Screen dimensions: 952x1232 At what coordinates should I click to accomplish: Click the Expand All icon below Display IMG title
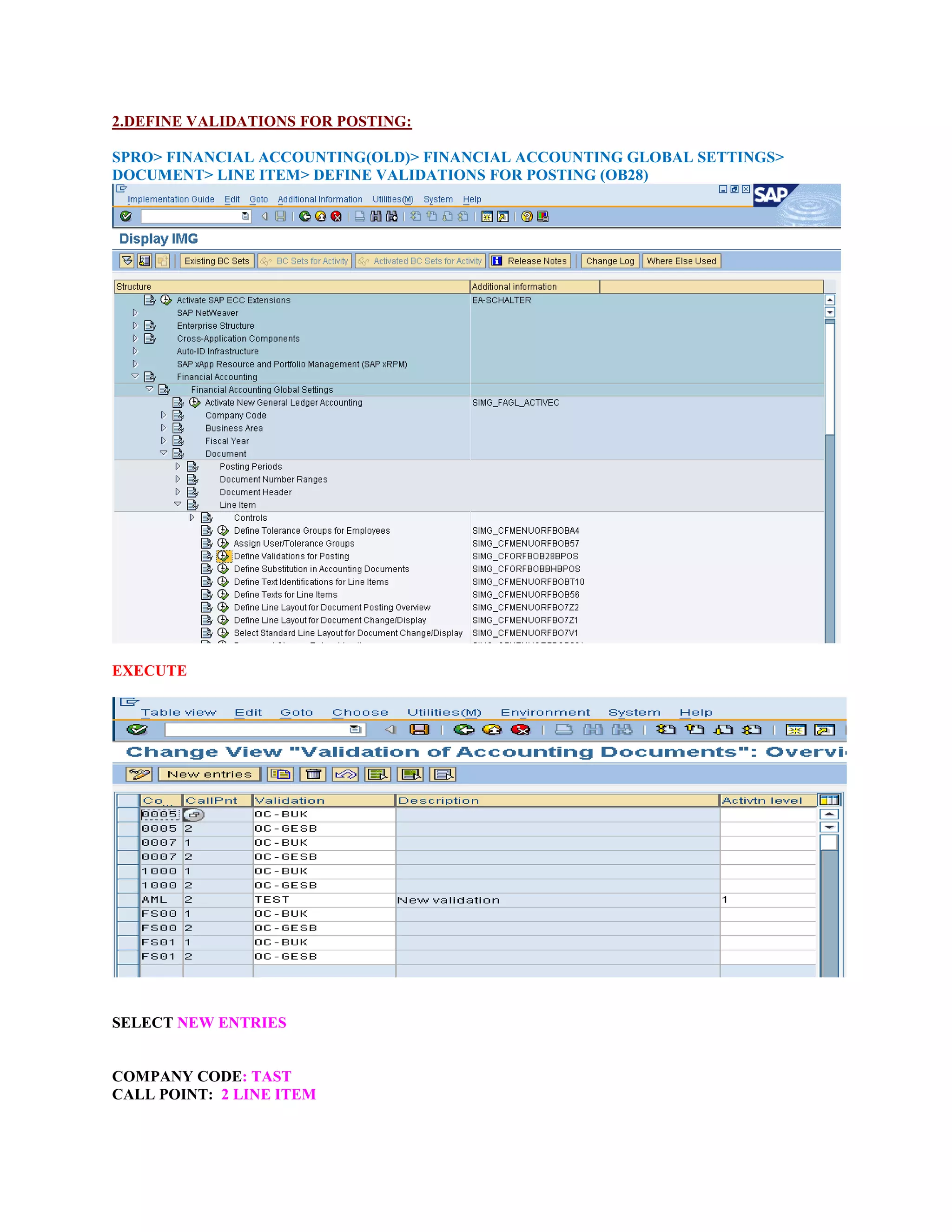pyautogui.click(x=127, y=261)
